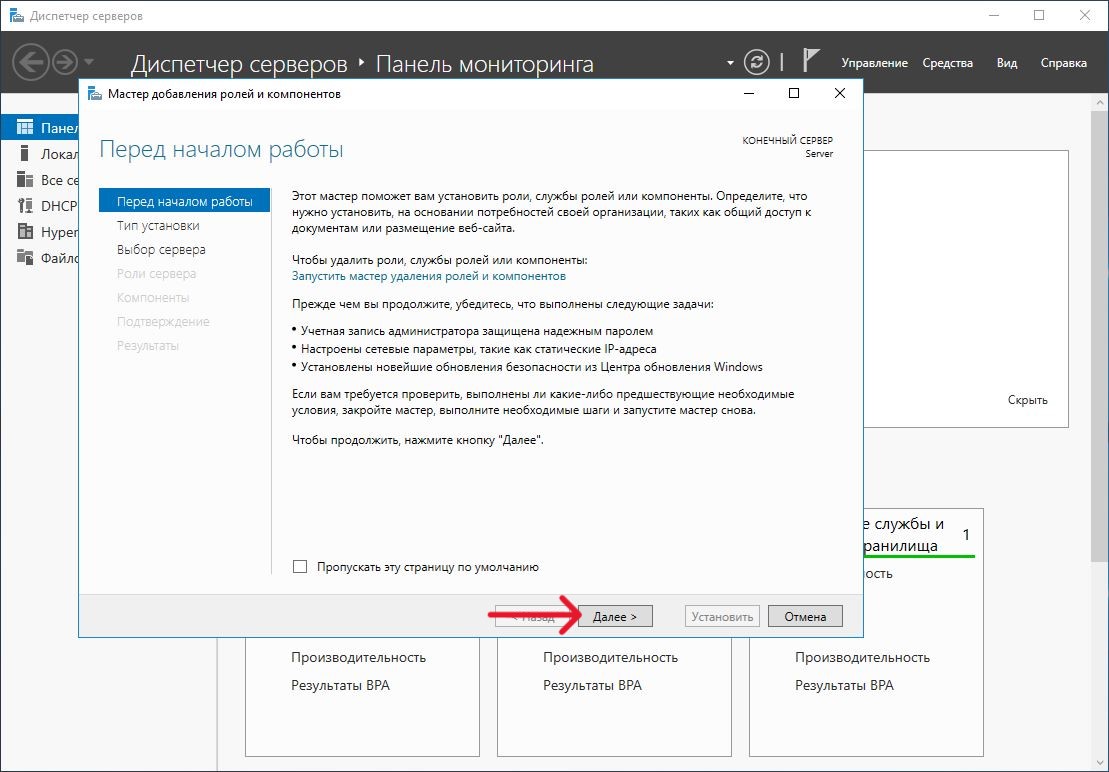Expand the dropdown arrow beside Refresh icon

click(x=730, y=63)
